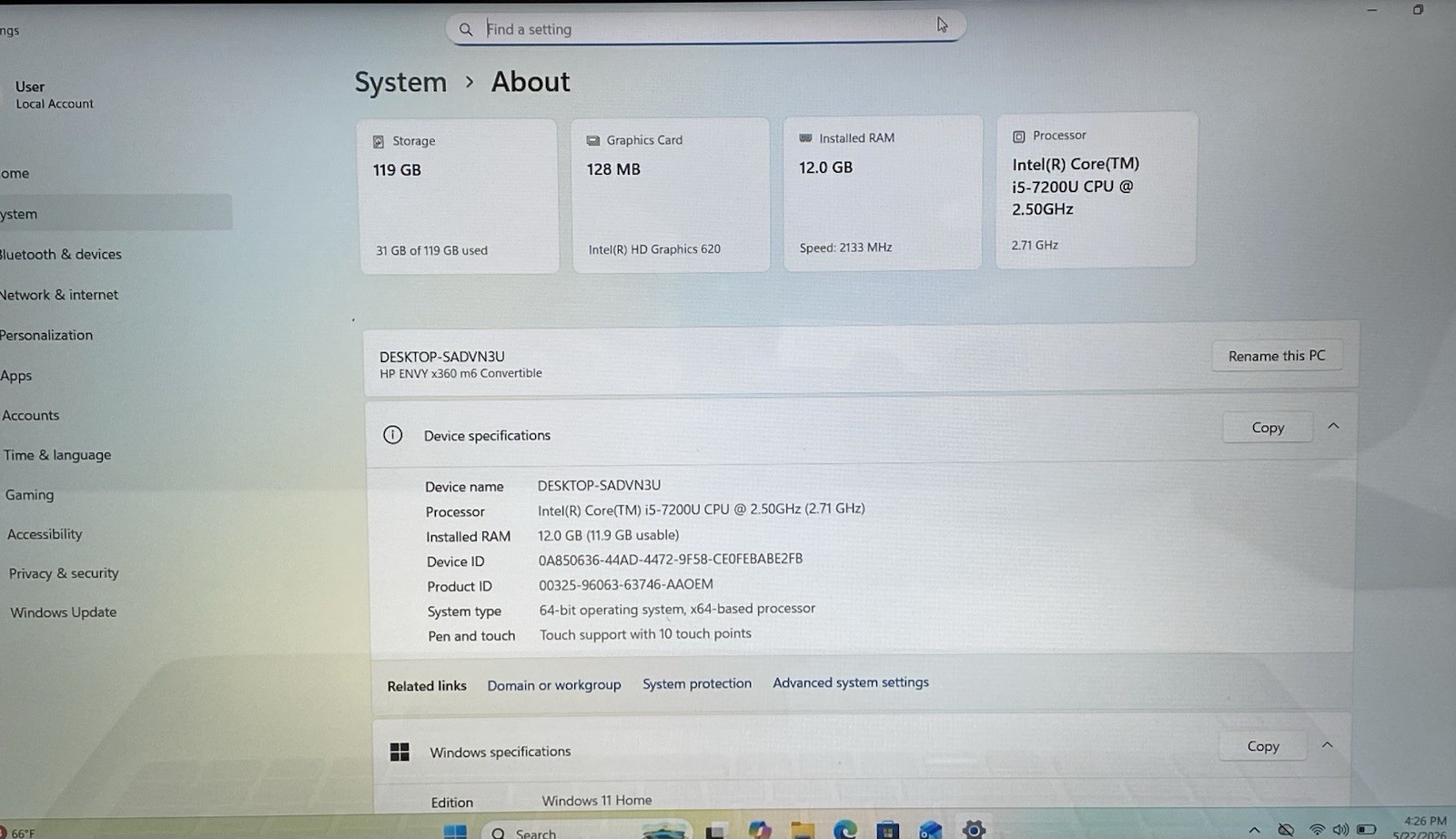The image size is (1456, 839).
Task: Click 'Speed: 2133 MHz' on RAM card
Action: pyautogui.click(x=845, y=248)
